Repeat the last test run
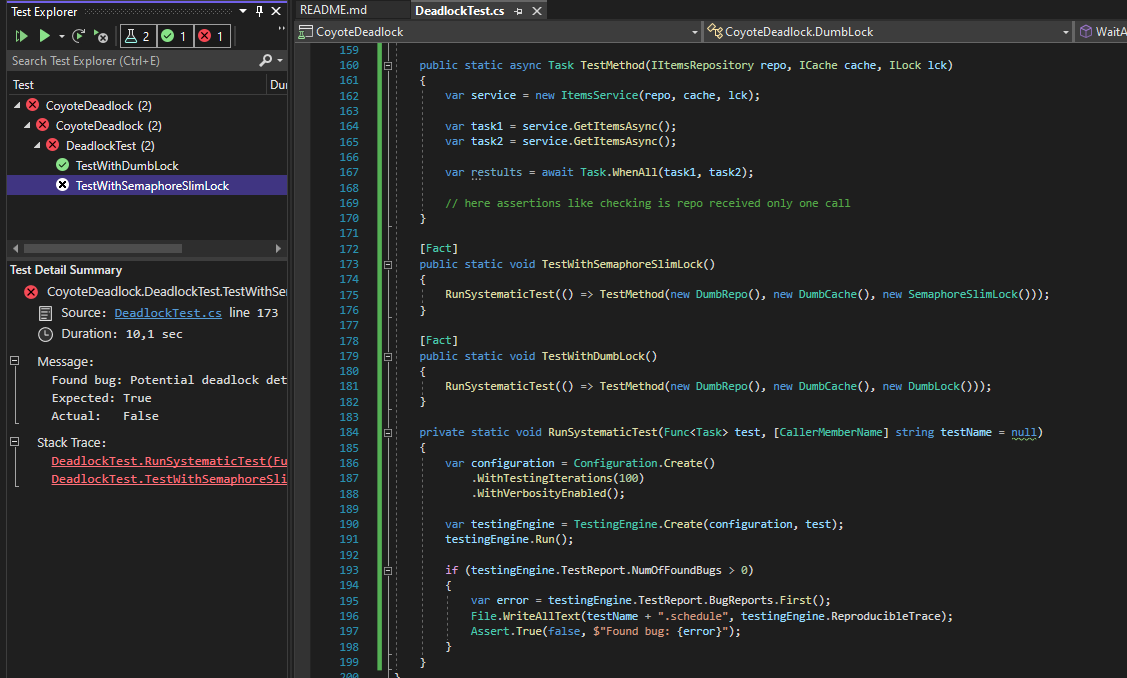The width and height of the screenshot is (1127, 678). coord(77,35)
